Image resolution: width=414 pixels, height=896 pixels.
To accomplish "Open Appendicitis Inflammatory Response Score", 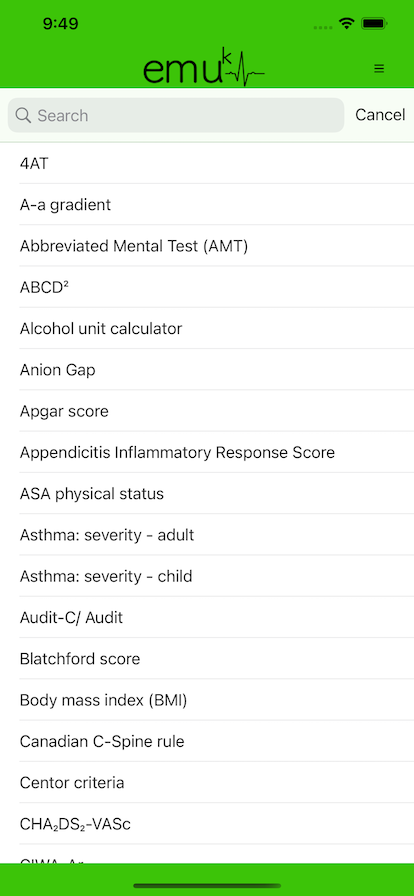I will [207, 452].
